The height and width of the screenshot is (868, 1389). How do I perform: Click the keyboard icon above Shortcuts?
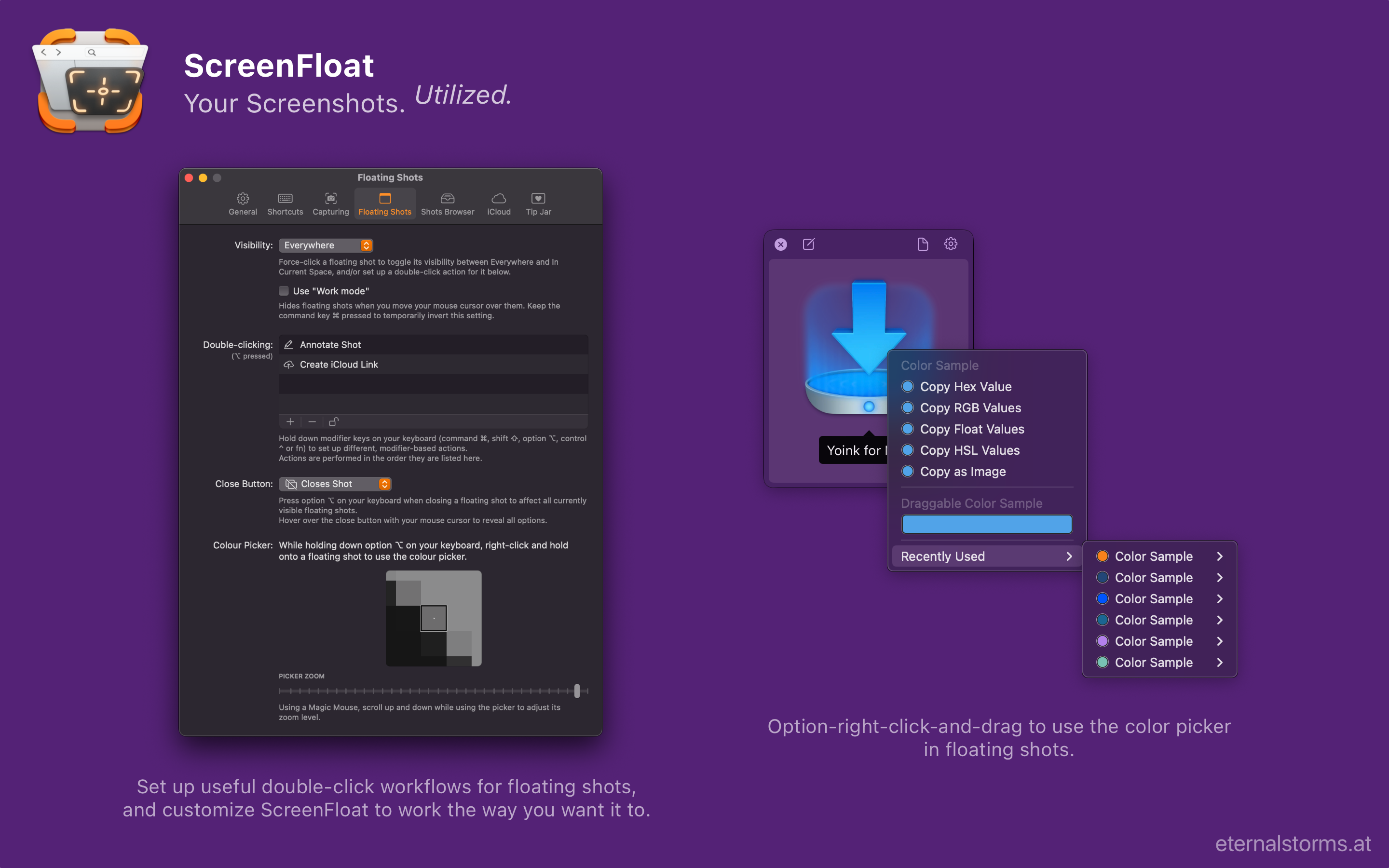[x=285, y=199]
